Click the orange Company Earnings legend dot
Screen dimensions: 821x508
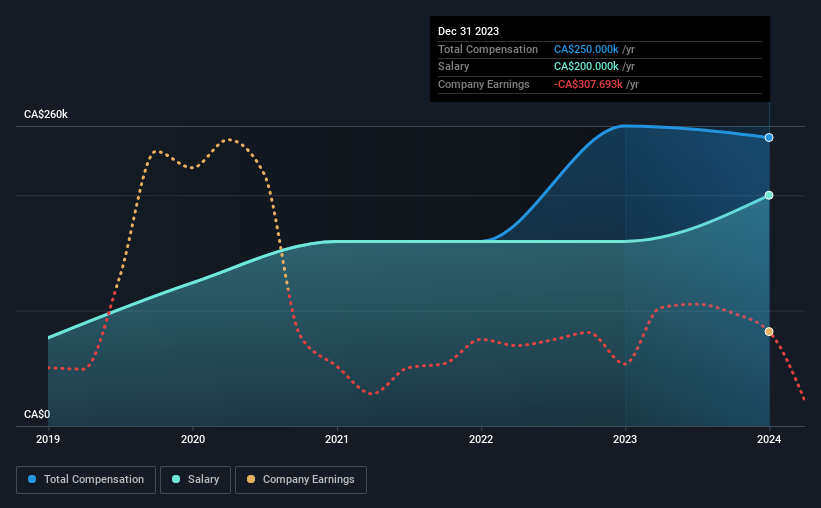point(251,479)
